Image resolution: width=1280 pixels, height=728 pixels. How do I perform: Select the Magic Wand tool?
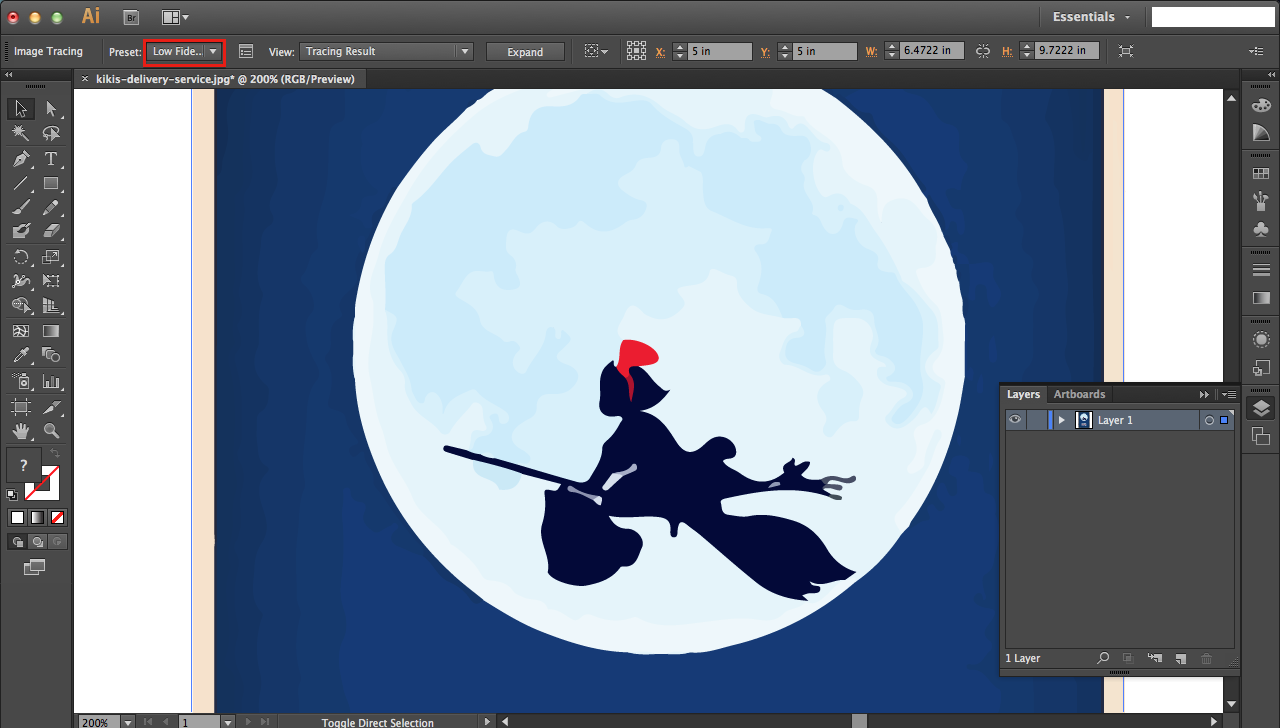tap(21, 134)
